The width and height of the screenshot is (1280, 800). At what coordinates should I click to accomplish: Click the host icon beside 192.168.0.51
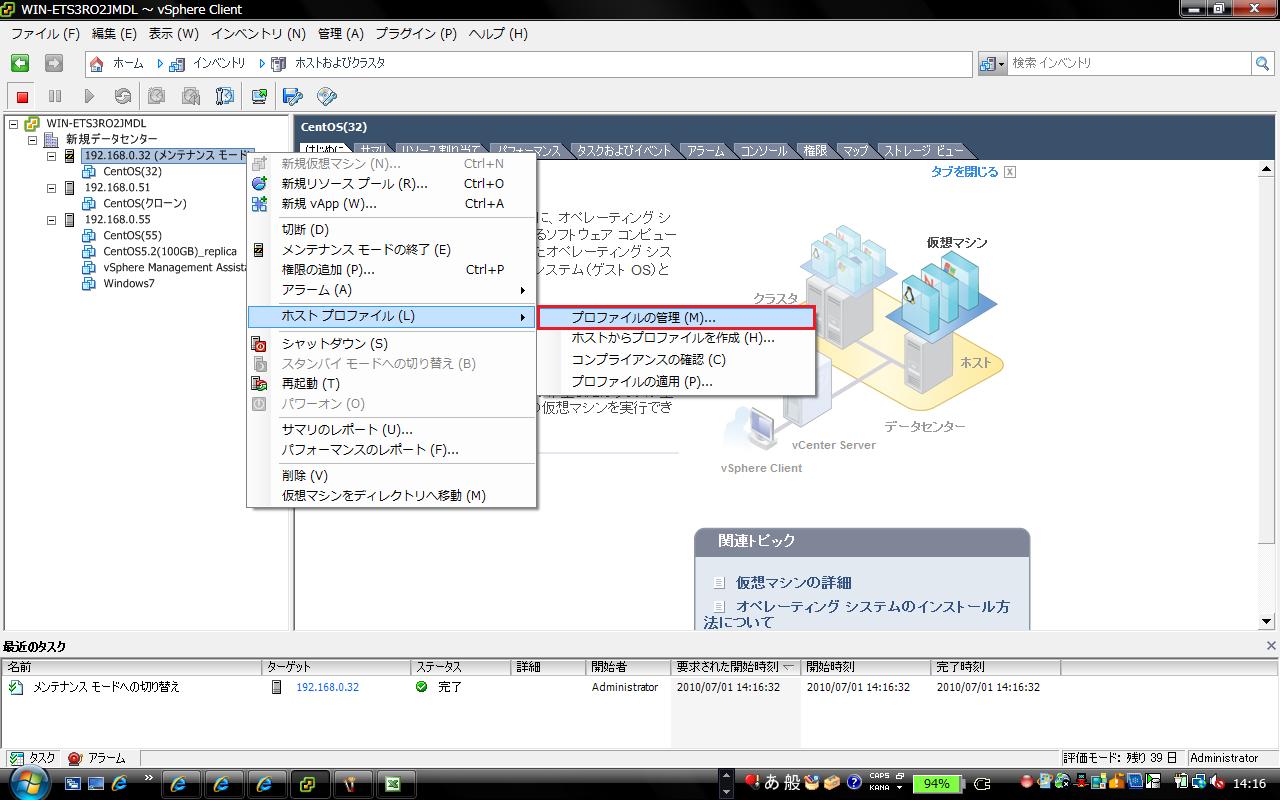(x=70, y=188)
